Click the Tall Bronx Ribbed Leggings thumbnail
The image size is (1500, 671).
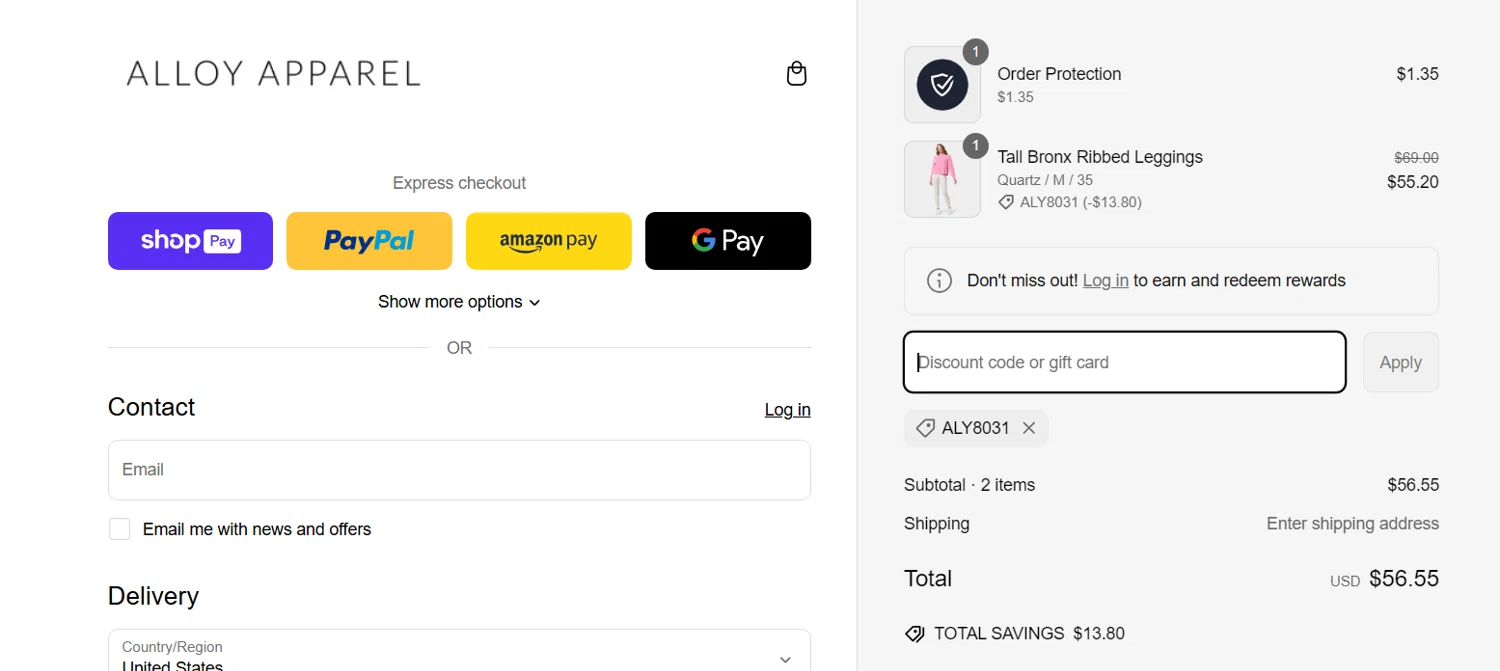(x=942, y=179)
